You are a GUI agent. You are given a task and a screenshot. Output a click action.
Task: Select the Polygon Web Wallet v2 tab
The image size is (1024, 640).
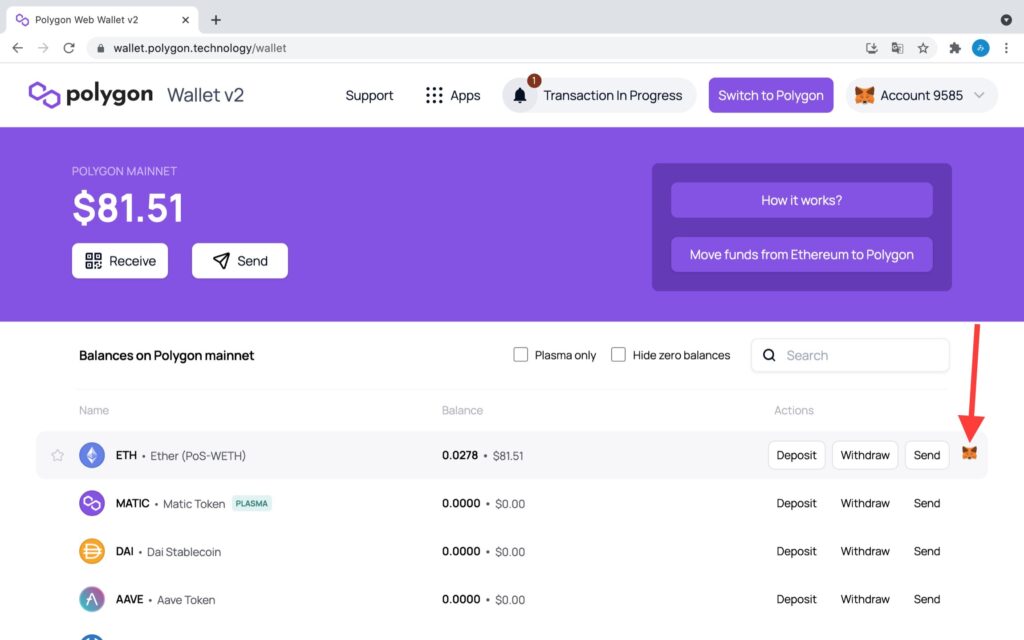(101, 20)
